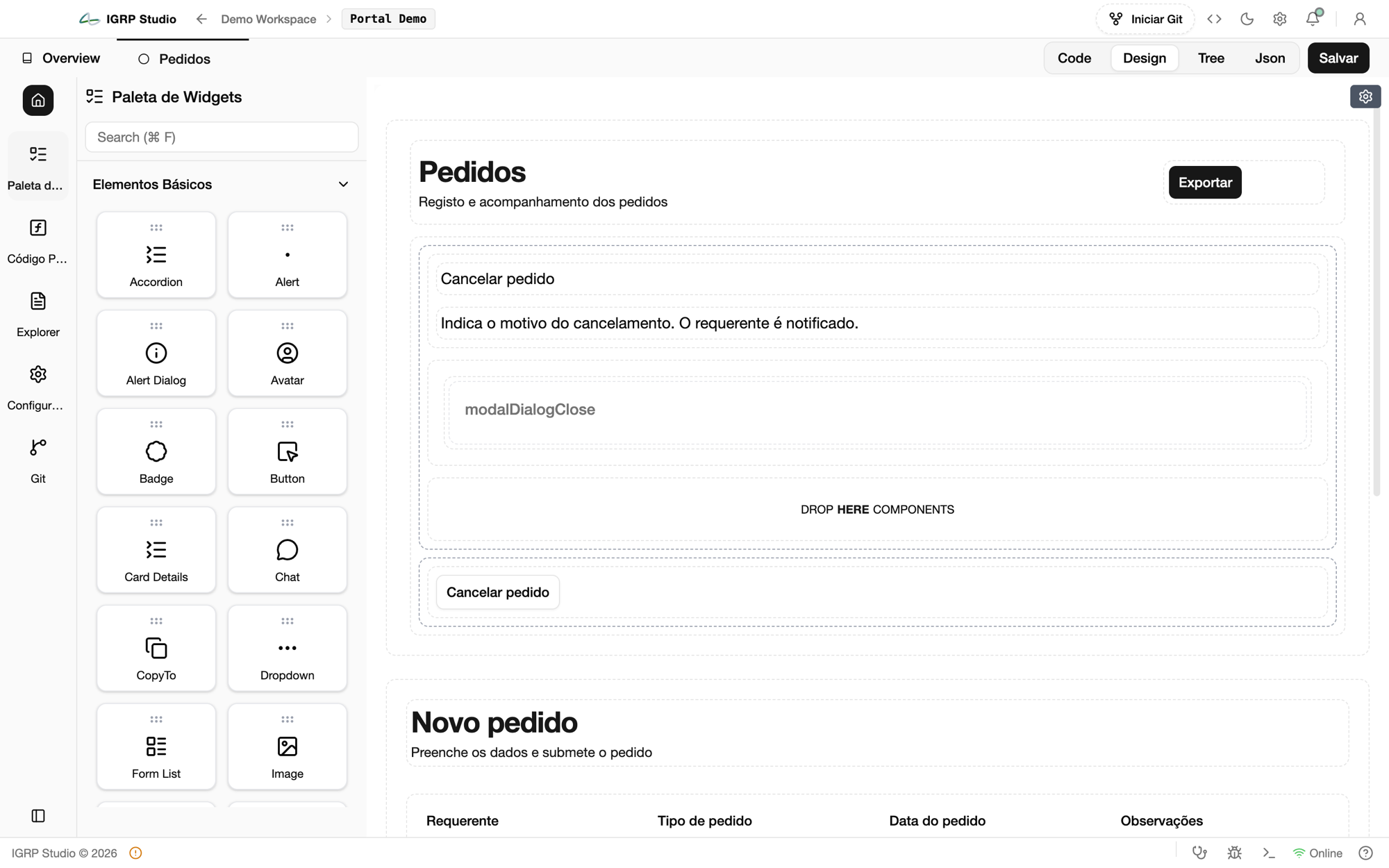Open the Código P... sidebar panel
This screenshot has width=1389, height=868.
[38, 241]
